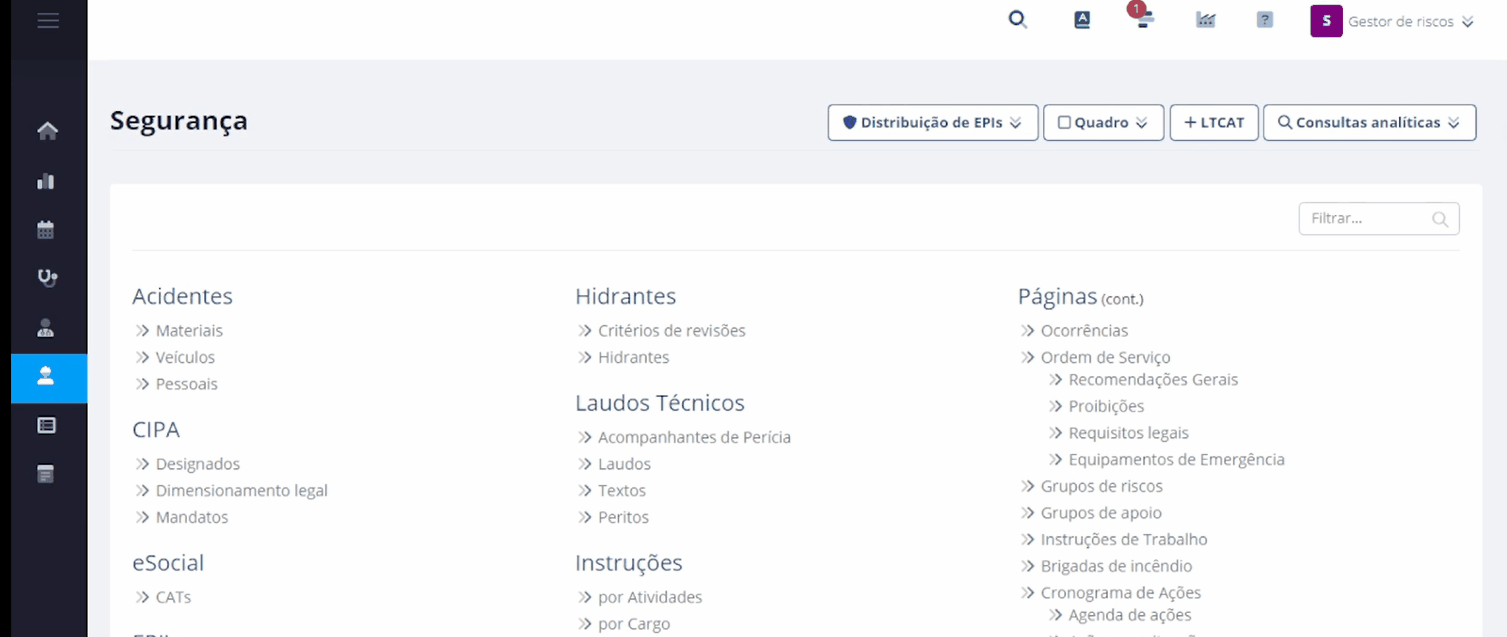This screenshot has width=1507, height=637.
Task: Select Recomendações Gerais
Action: pyautogui.click(x=1153, y=380)
